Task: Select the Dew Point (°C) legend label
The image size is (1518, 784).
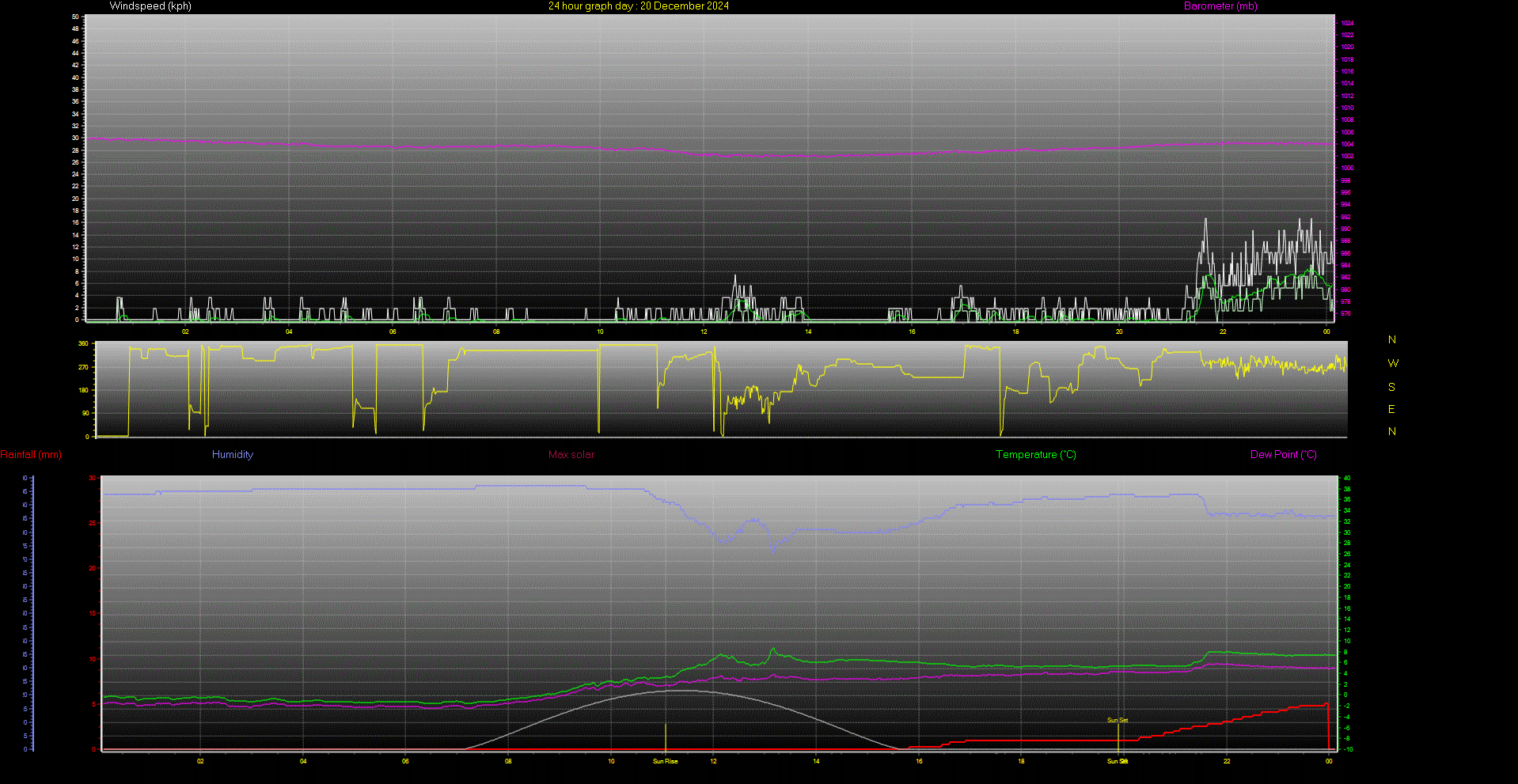Action: point(1284,455)
